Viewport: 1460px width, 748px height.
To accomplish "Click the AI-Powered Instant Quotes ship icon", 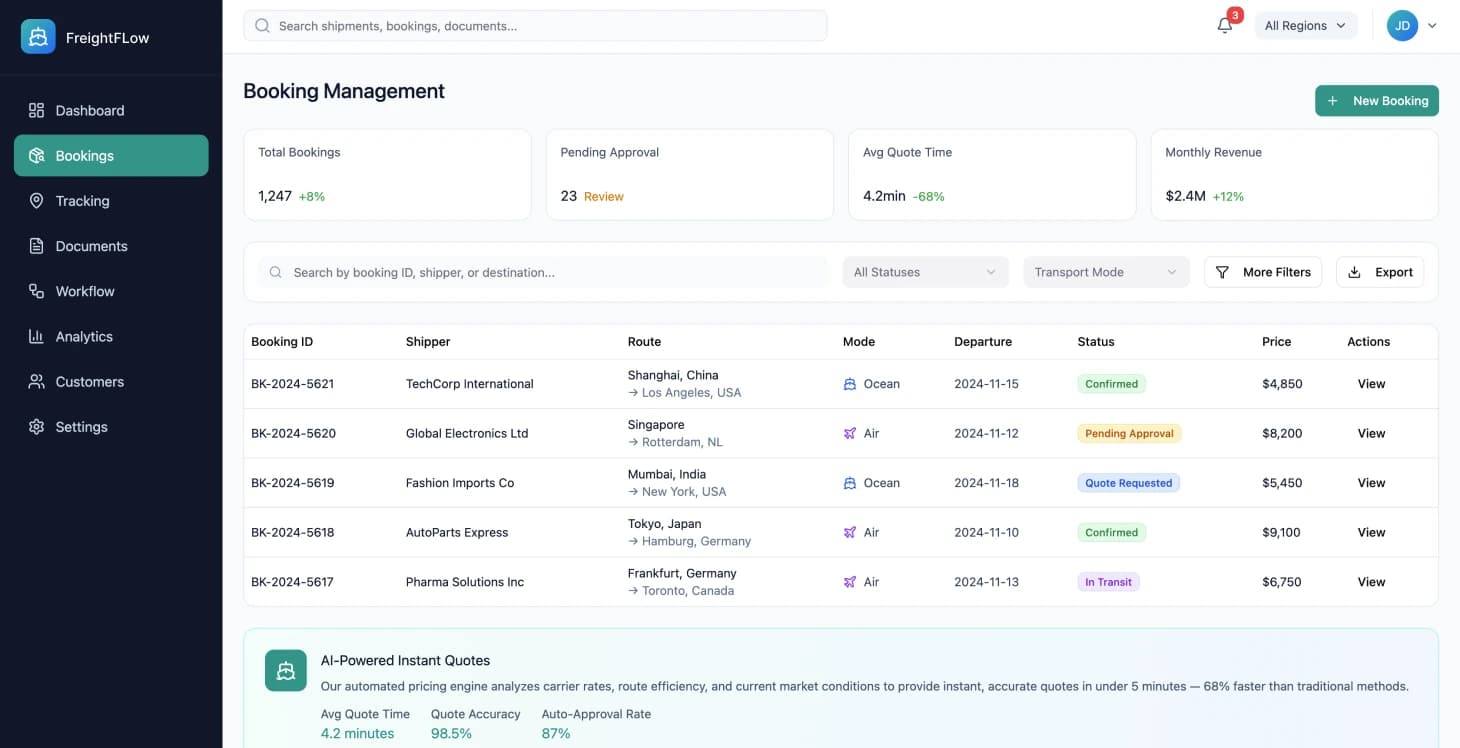I will click(286, 670).
